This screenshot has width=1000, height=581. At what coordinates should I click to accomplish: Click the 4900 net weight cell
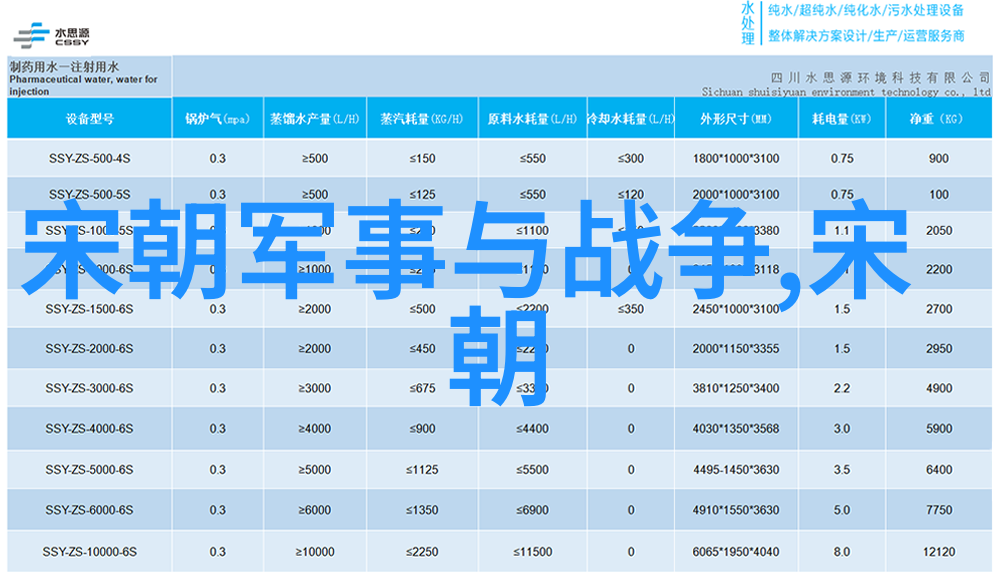click(x=939, y=388)
